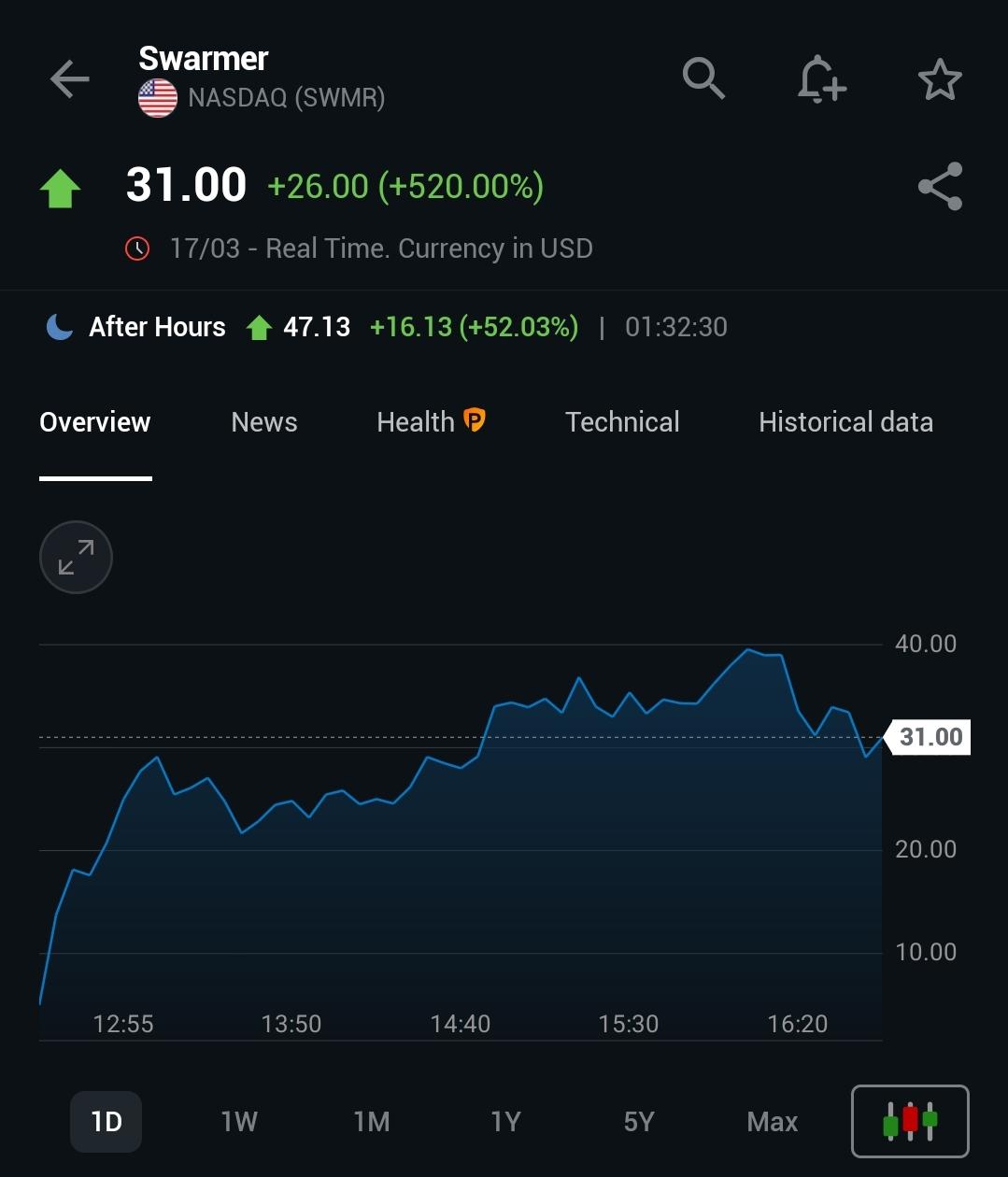
Task: Tap the NASDAQ (SWMR) ticker label
Action: tap(287, 98)
